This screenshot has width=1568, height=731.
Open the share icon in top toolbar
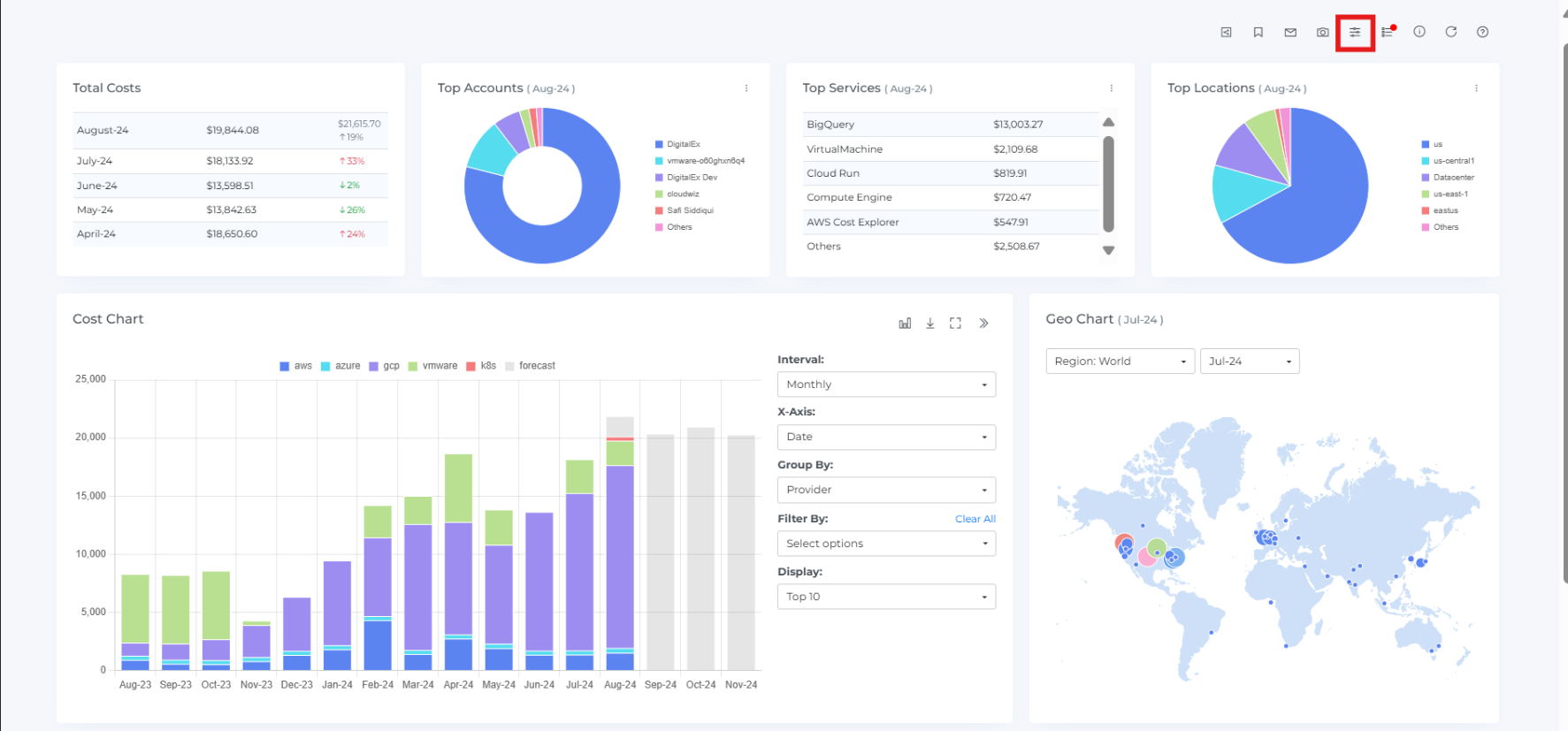pos(1226,33)
